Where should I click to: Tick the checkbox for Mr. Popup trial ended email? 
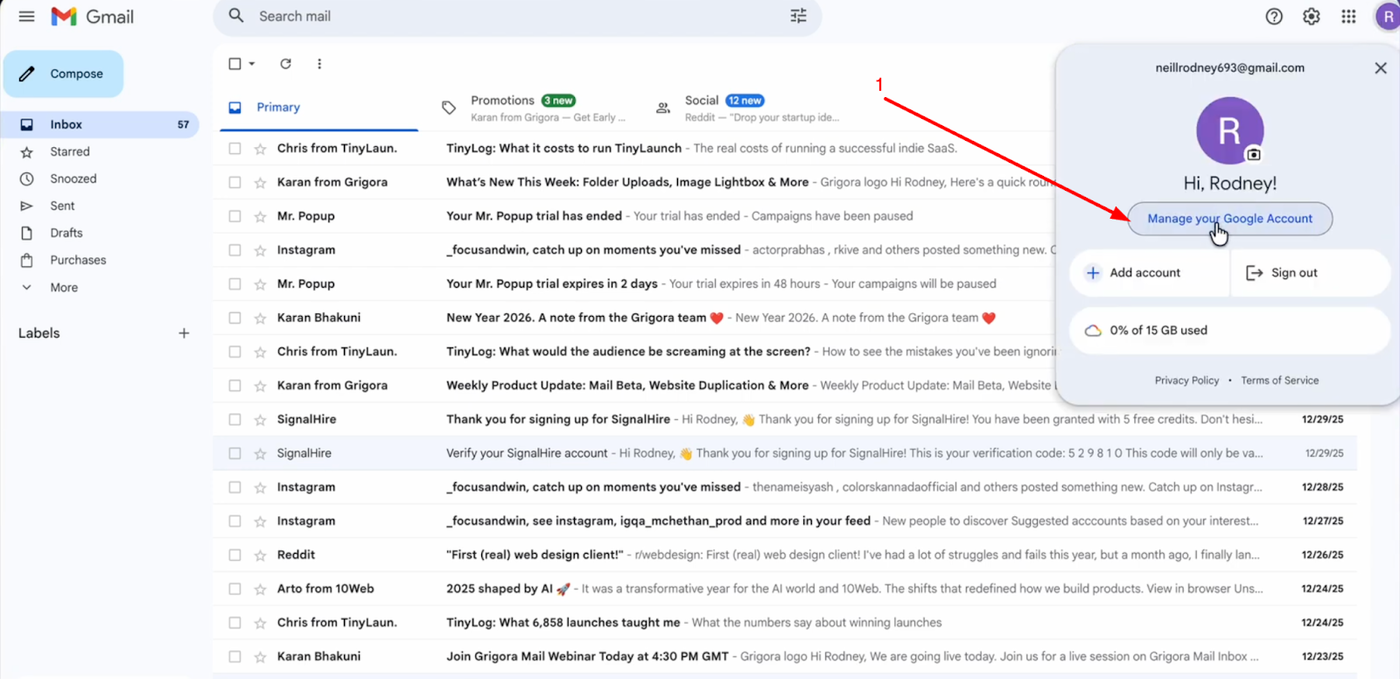(235, 216)
